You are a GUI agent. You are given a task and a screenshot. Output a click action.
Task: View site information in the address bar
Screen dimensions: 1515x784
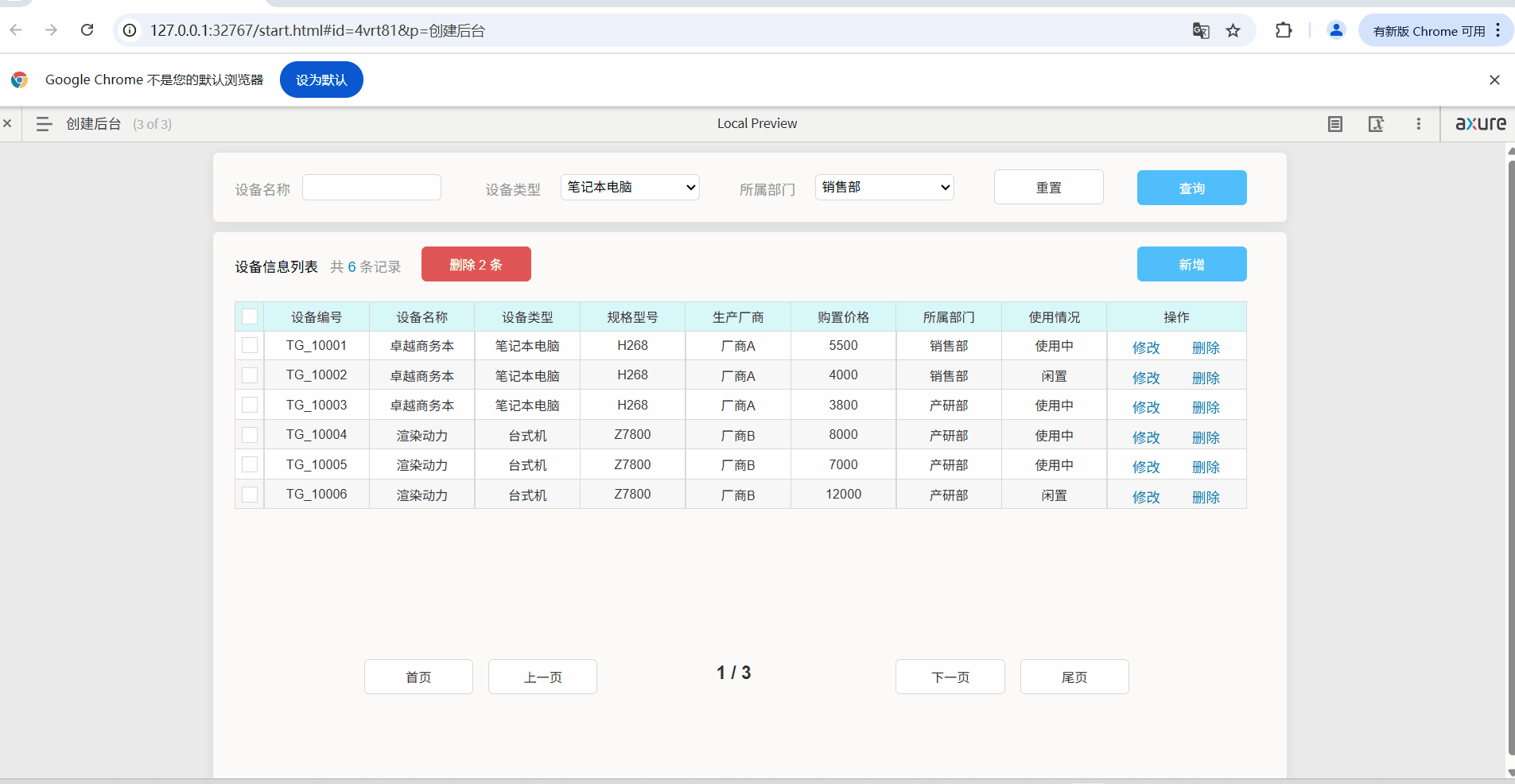click(128, 30)
